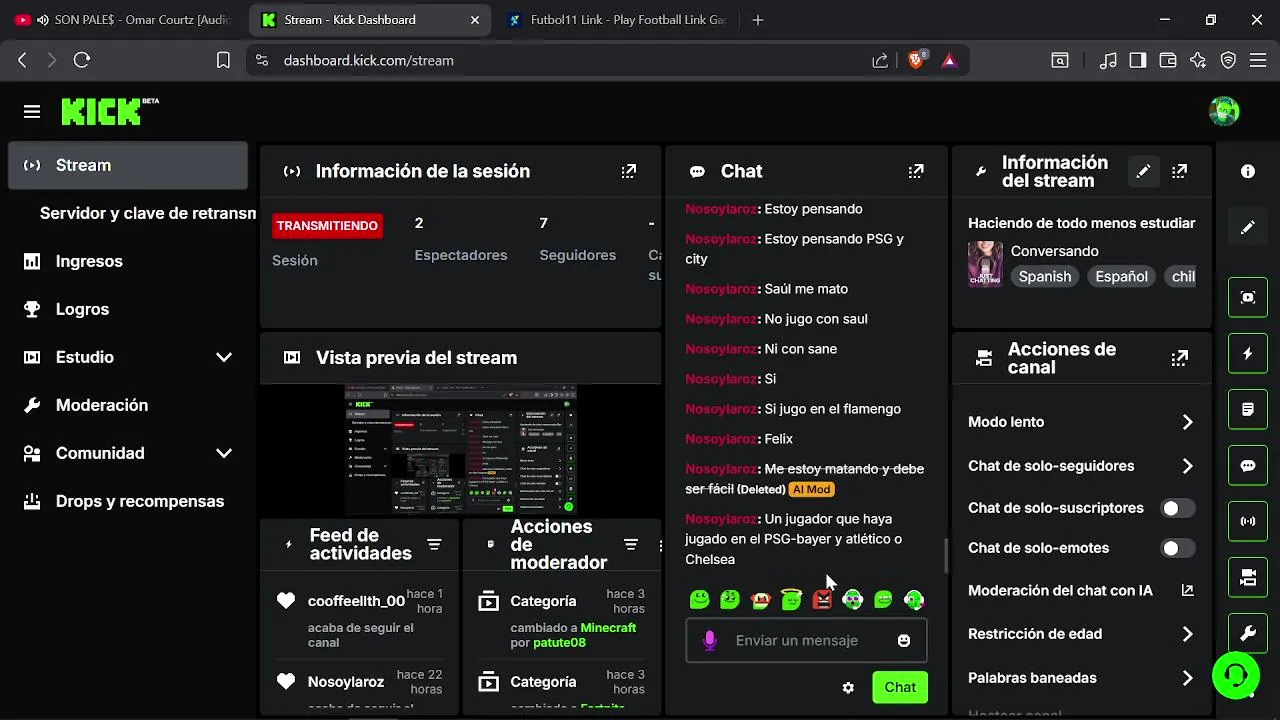Click the info icon in the right rail
The height and width of the screenshot is (720, 1280).
point(1247,171)
